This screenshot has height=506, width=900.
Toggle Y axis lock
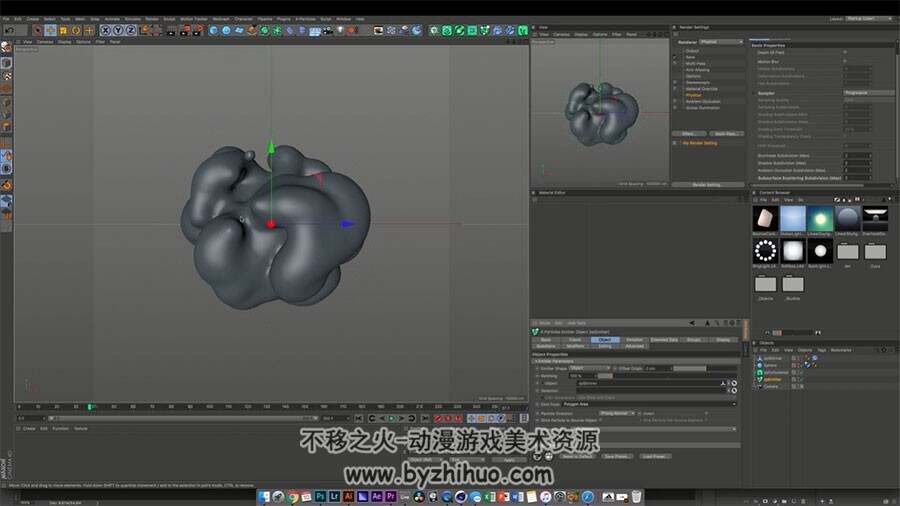118,30
